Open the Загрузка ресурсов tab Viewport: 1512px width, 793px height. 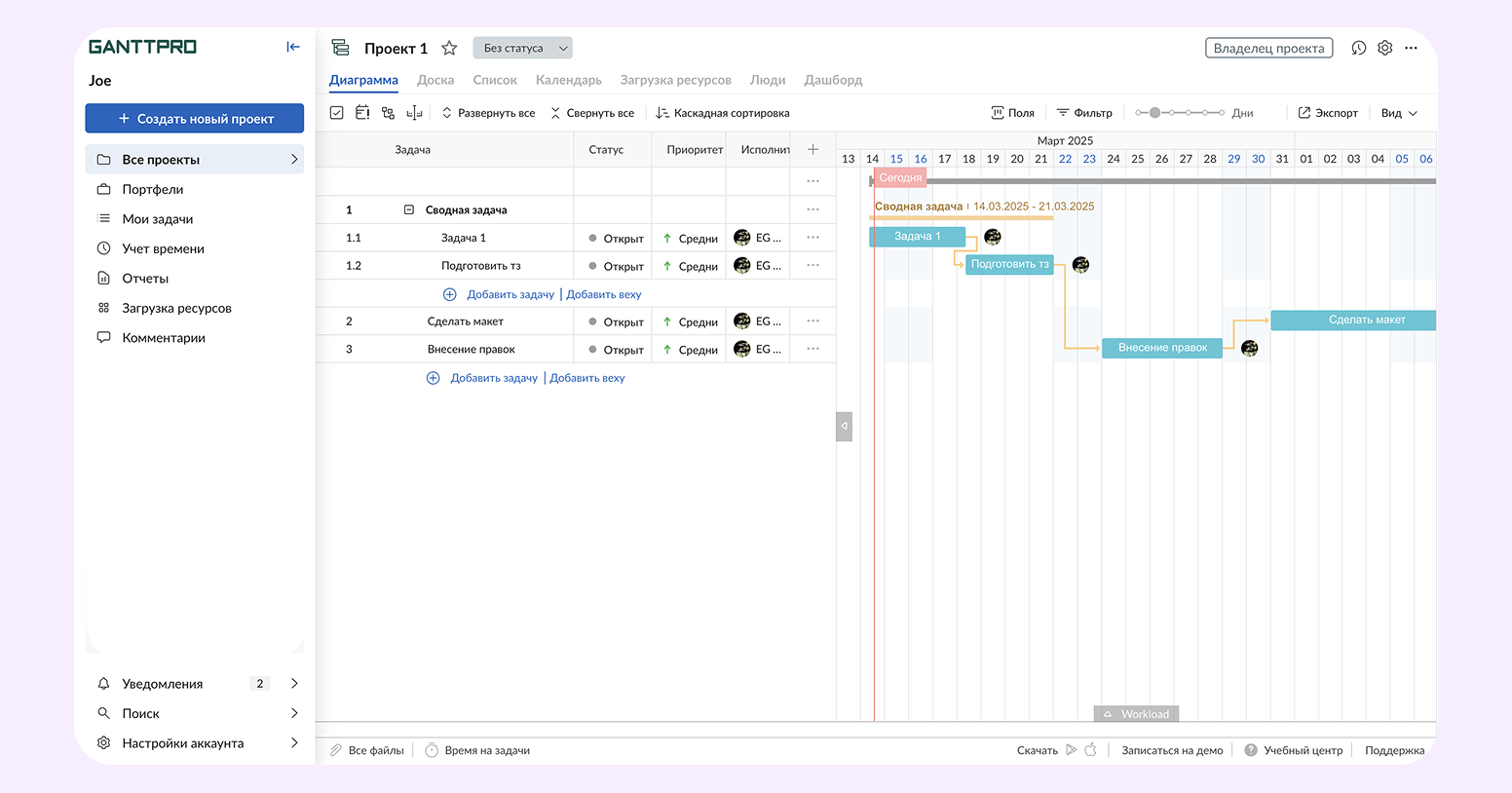675,79
